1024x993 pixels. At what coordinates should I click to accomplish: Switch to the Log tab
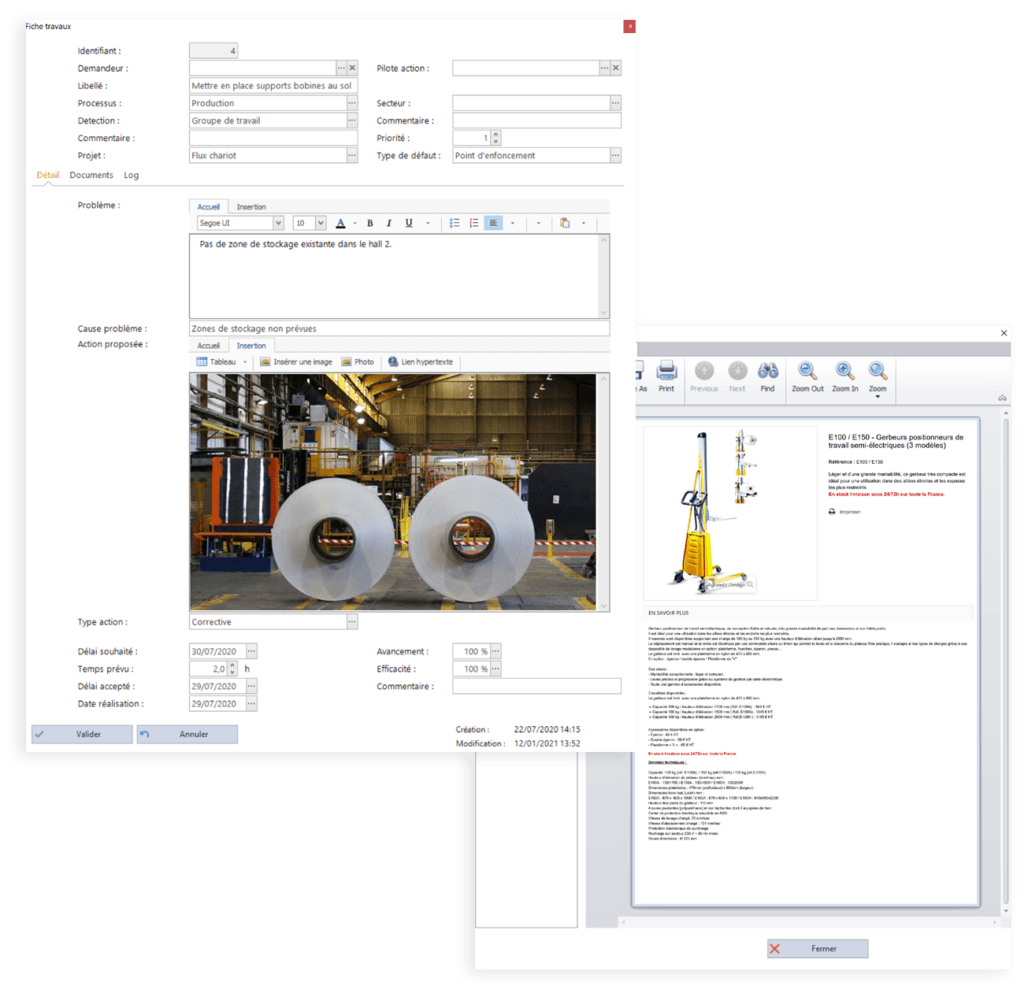pos(131,175)
